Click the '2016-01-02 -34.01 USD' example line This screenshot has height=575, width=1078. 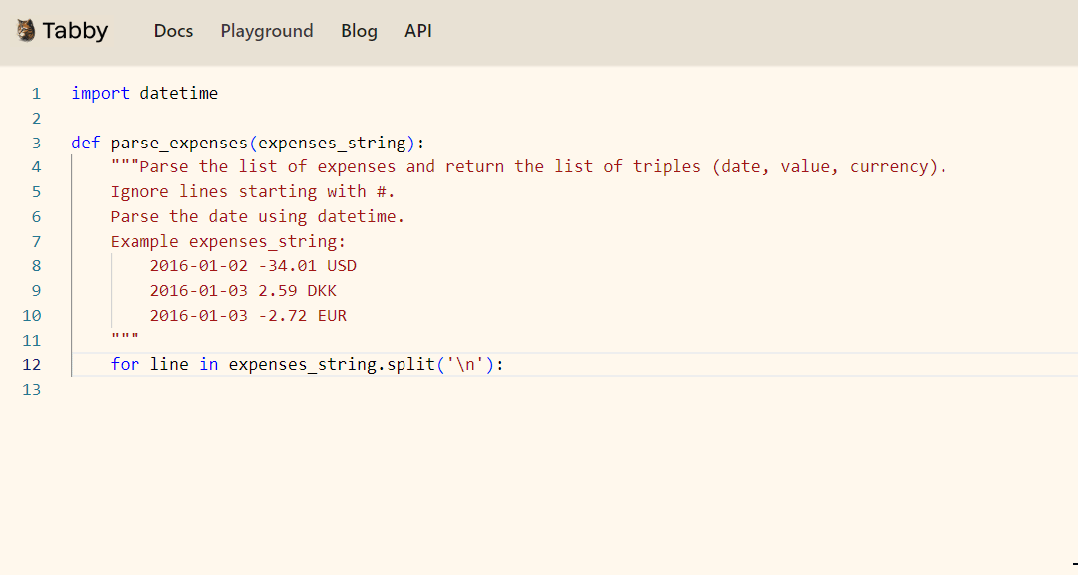click(253, 266)
